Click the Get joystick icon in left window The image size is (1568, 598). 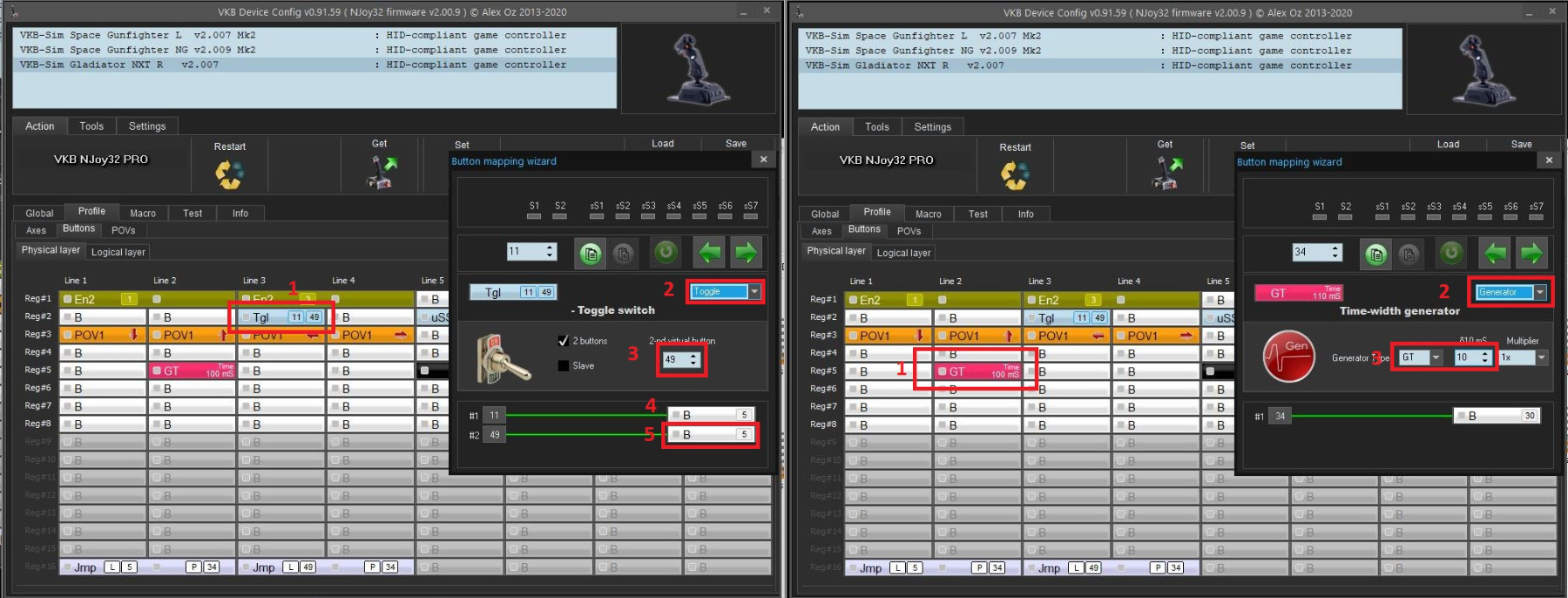pos(381,172)
